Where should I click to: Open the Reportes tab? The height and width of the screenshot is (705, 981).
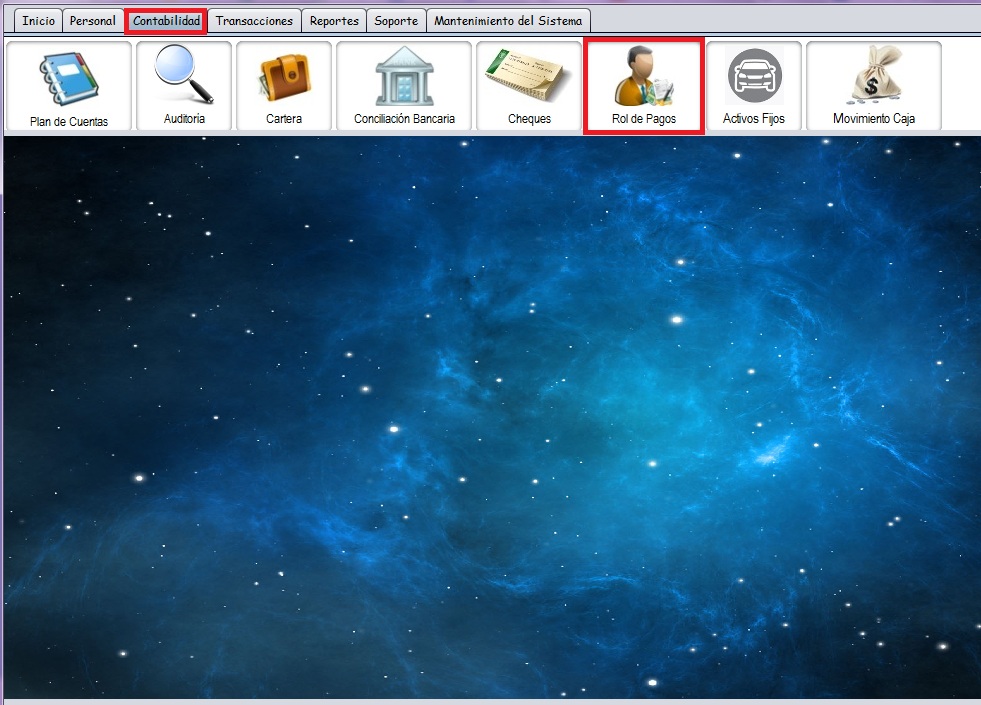point(334,21)
